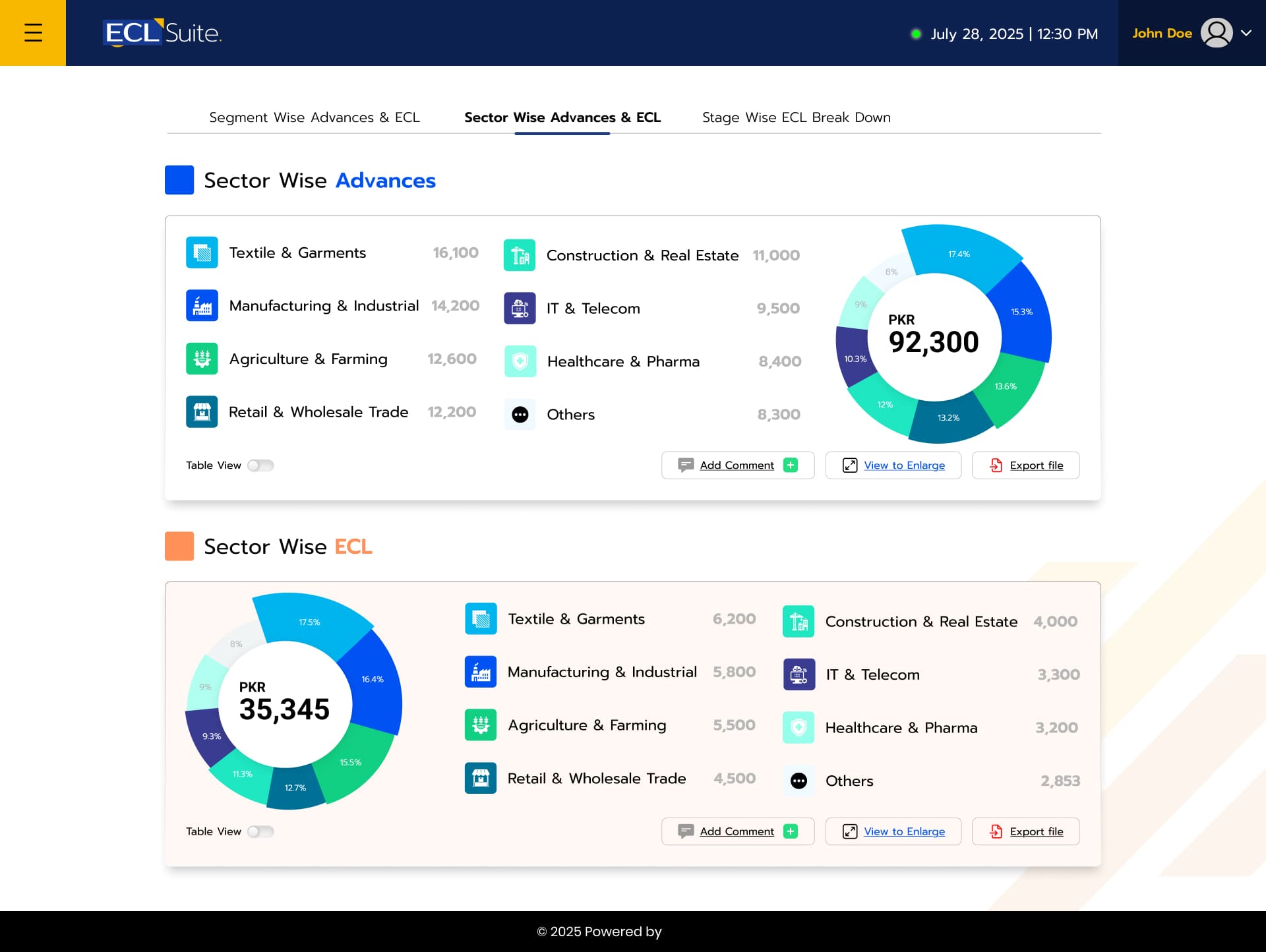Click the 16.4% segment of ECL donut
This screenshot has width=1266, height=952.
coord(373,680)
